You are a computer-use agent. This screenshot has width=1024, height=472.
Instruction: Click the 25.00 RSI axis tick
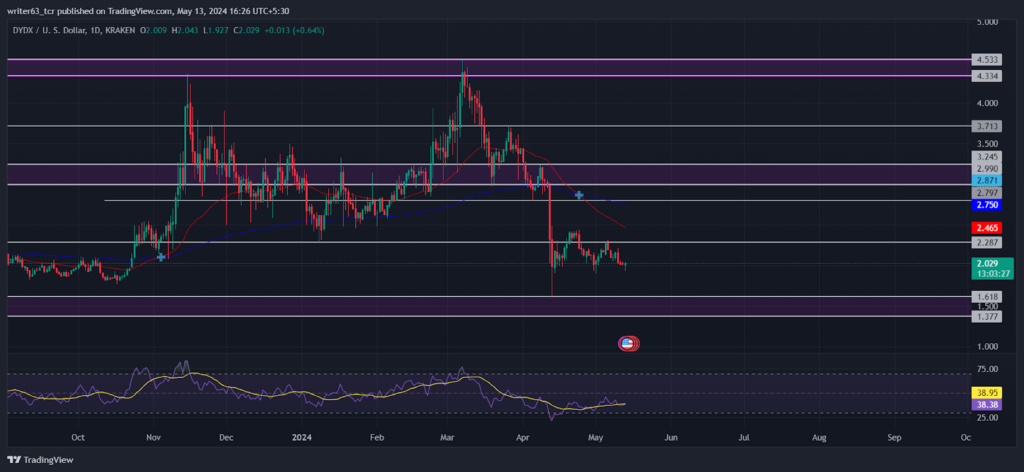pos(987,418)
